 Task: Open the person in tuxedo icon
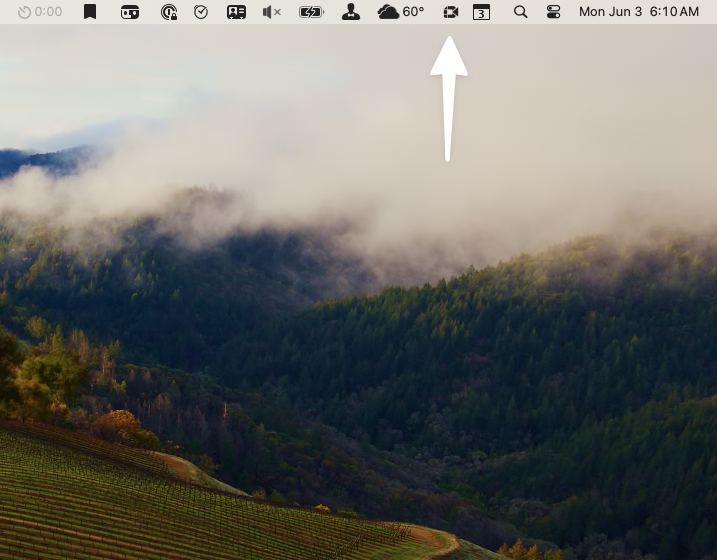pyautogui.click(x=350, y=12)
